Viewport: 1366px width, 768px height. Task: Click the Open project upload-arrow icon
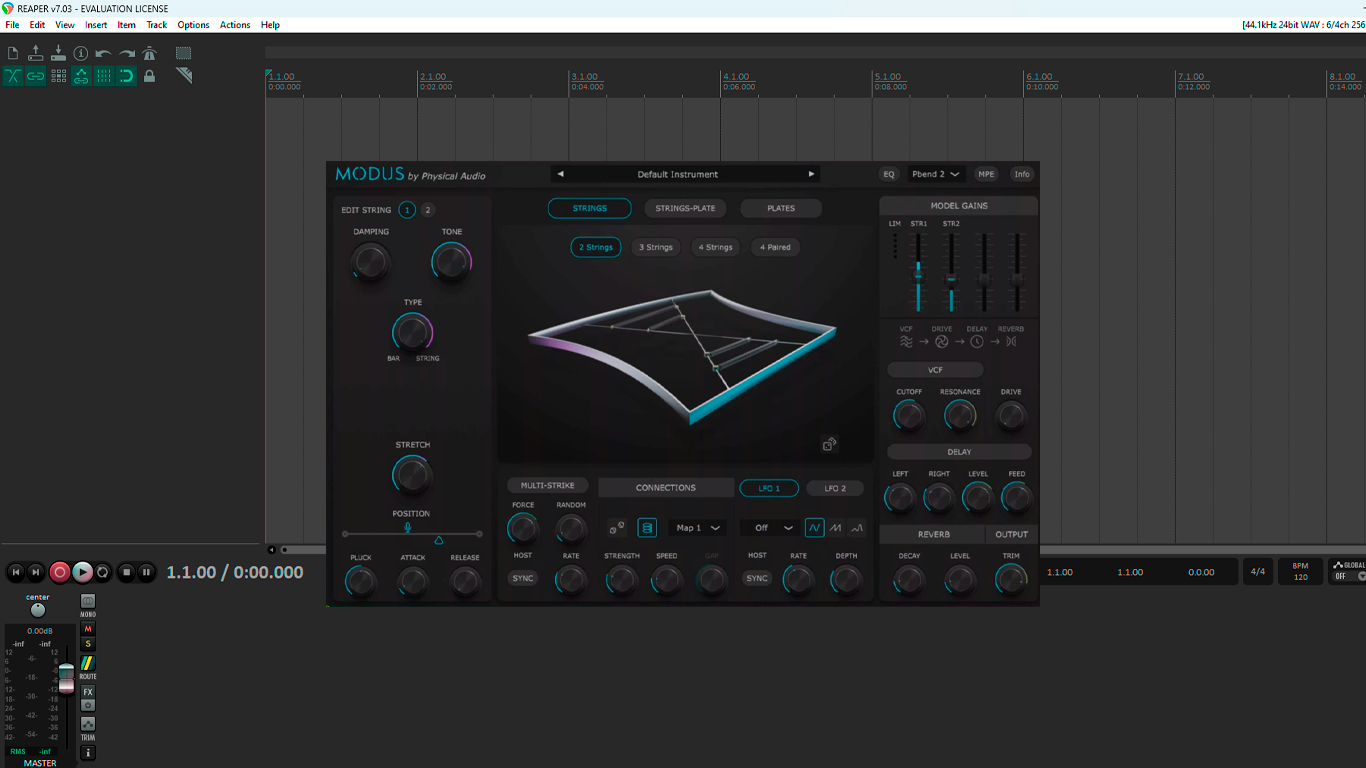35,53
